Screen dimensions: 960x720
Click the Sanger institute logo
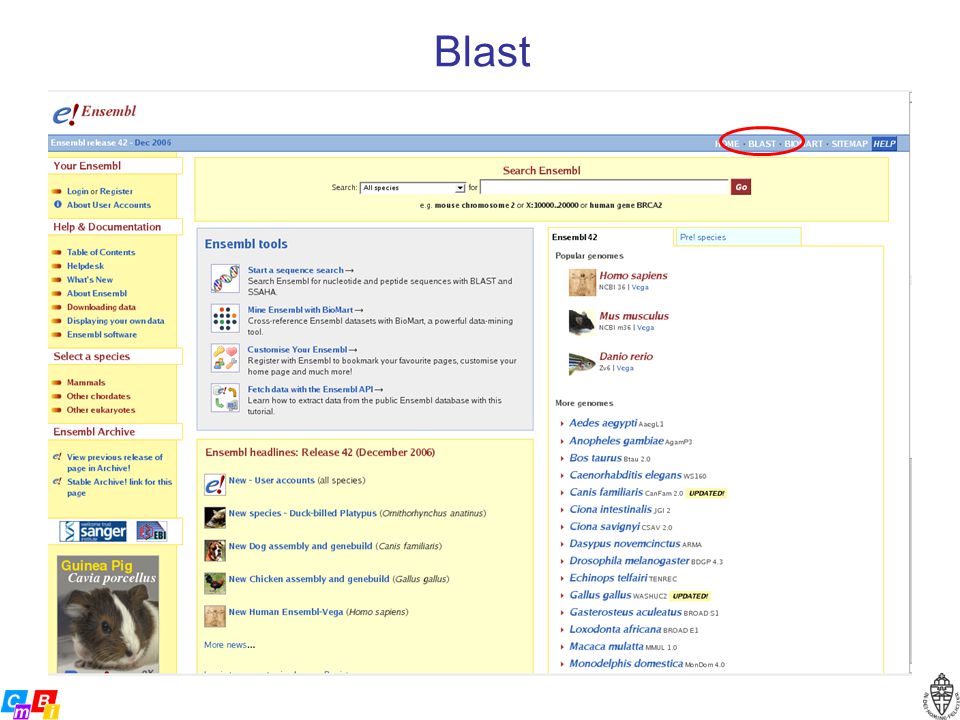[93, 531]
